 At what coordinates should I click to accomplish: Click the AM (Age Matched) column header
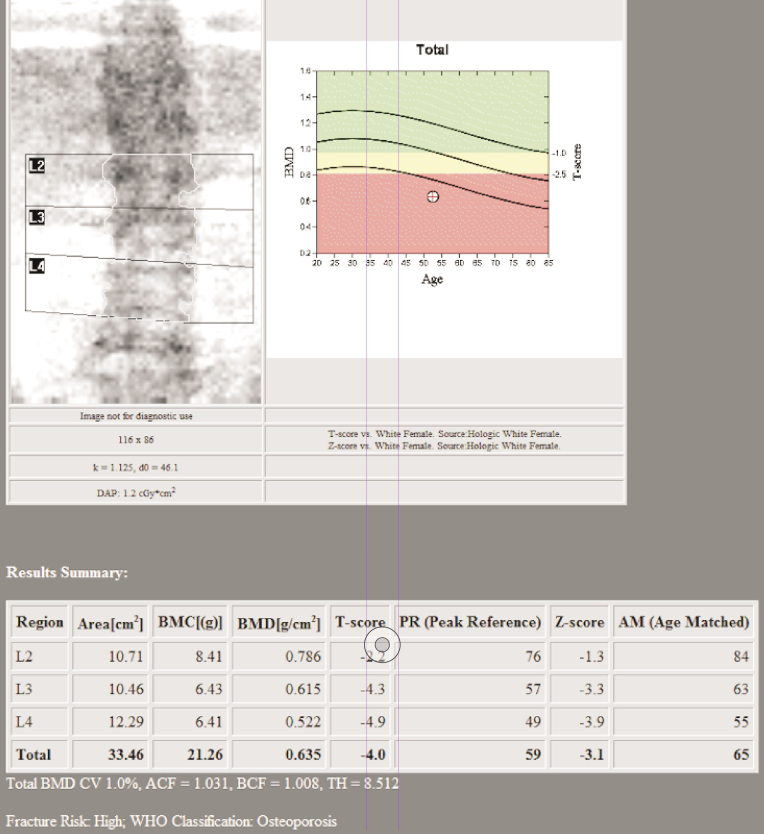pos(684,622)
